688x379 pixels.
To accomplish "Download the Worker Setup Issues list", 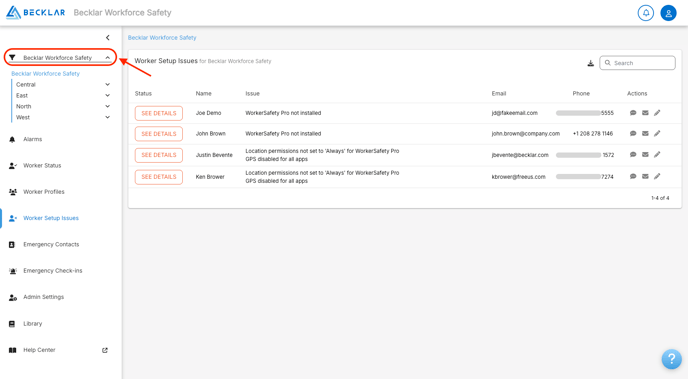I will click(x=591, y=63).
